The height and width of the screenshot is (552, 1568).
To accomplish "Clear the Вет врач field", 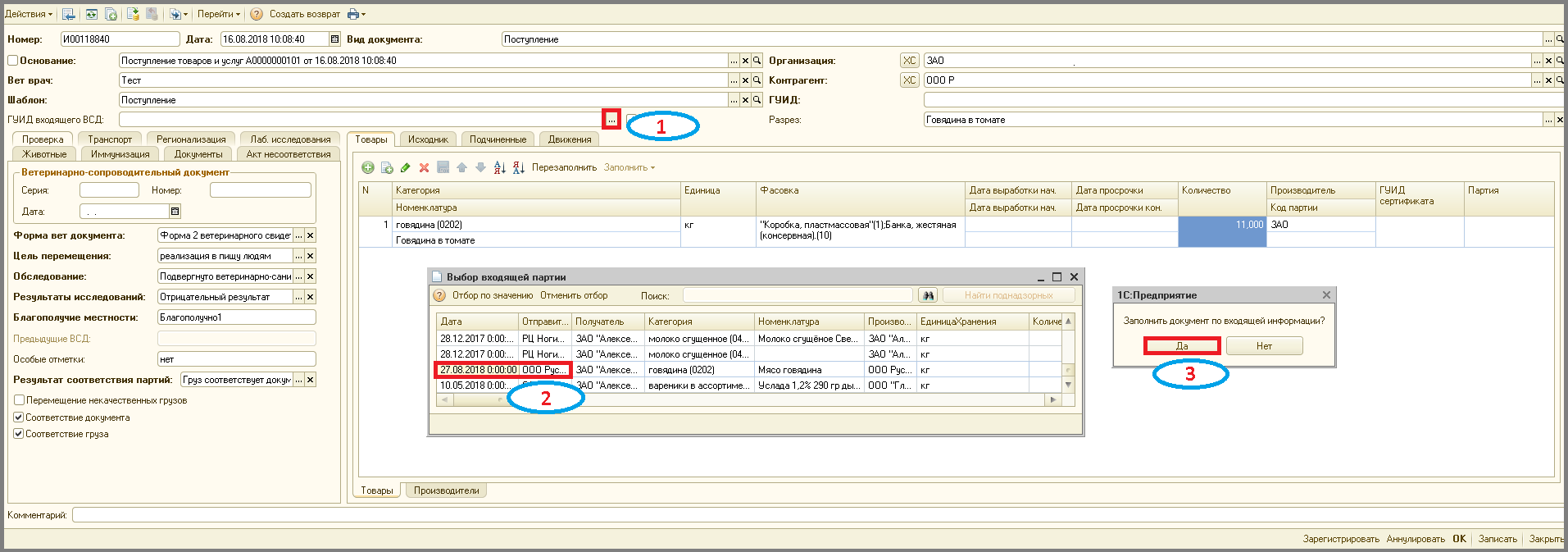I will [x=745, y=80].
